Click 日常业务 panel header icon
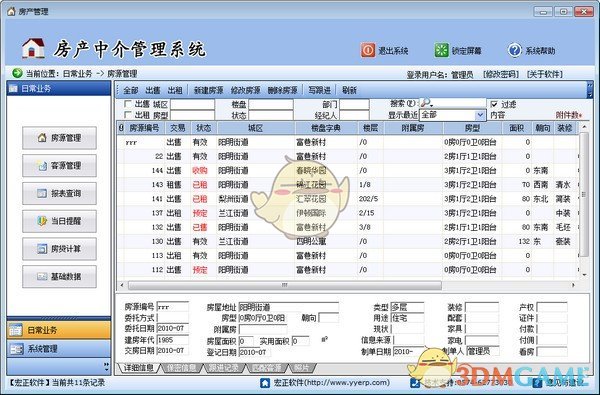 click(13, 88)
